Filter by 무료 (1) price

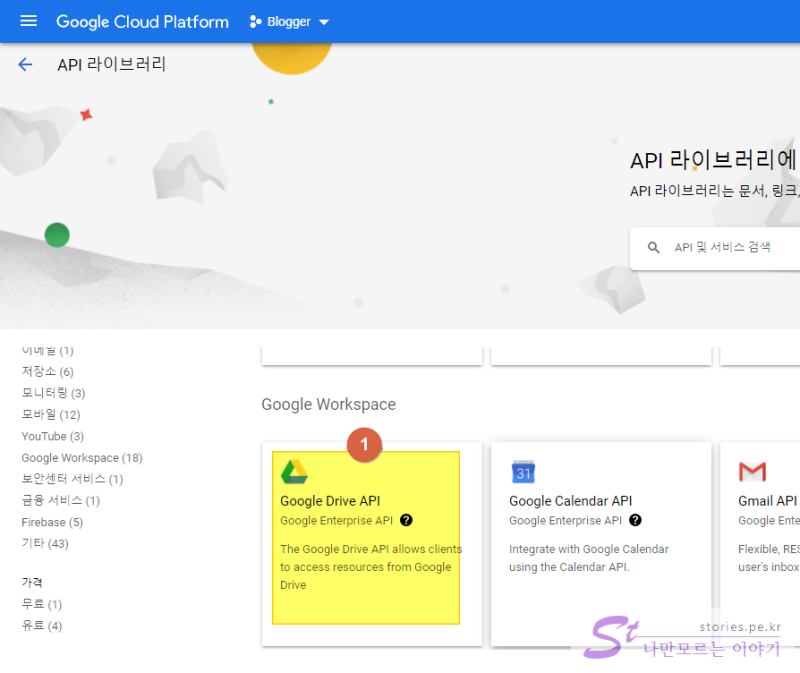42,605
